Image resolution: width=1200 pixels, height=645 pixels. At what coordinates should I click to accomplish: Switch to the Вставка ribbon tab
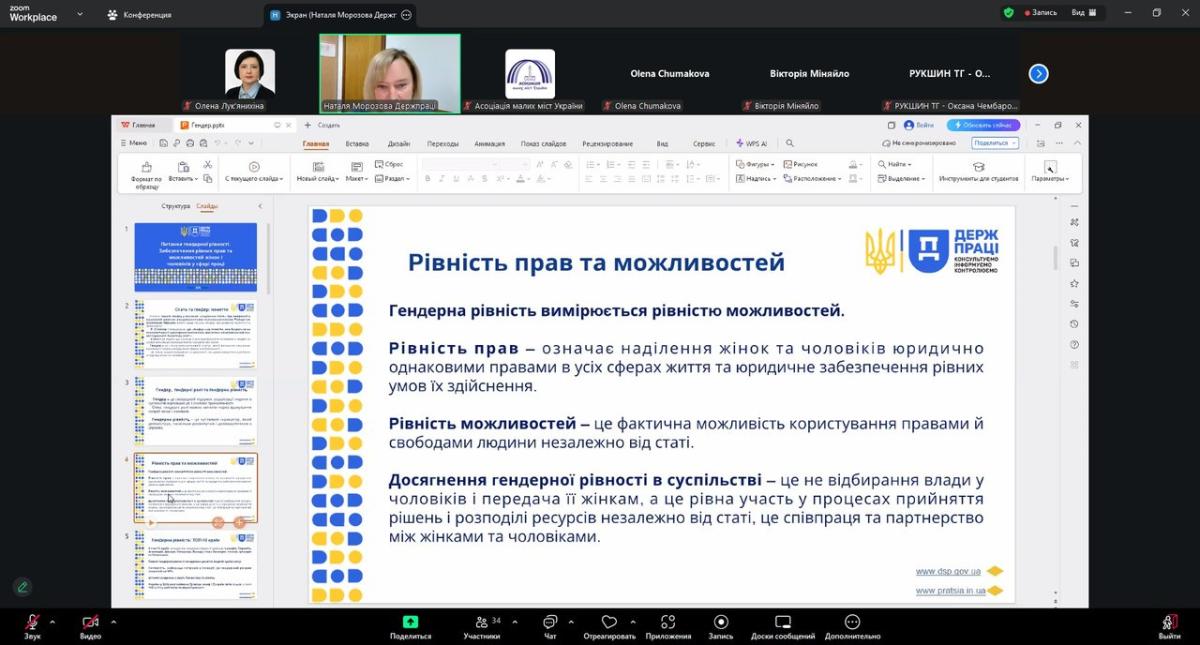tap(357, 143)
